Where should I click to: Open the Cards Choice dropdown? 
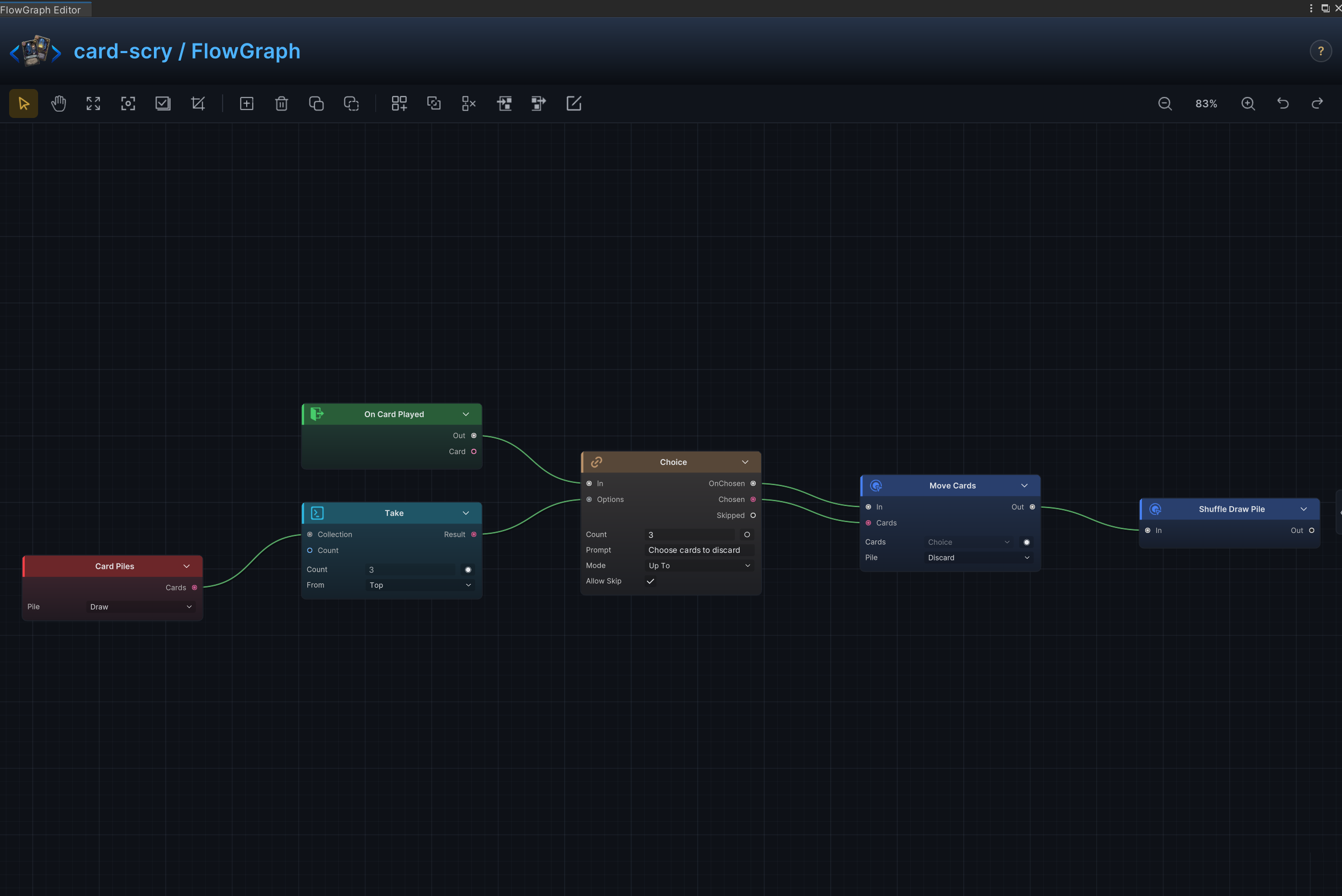(969, 542)
